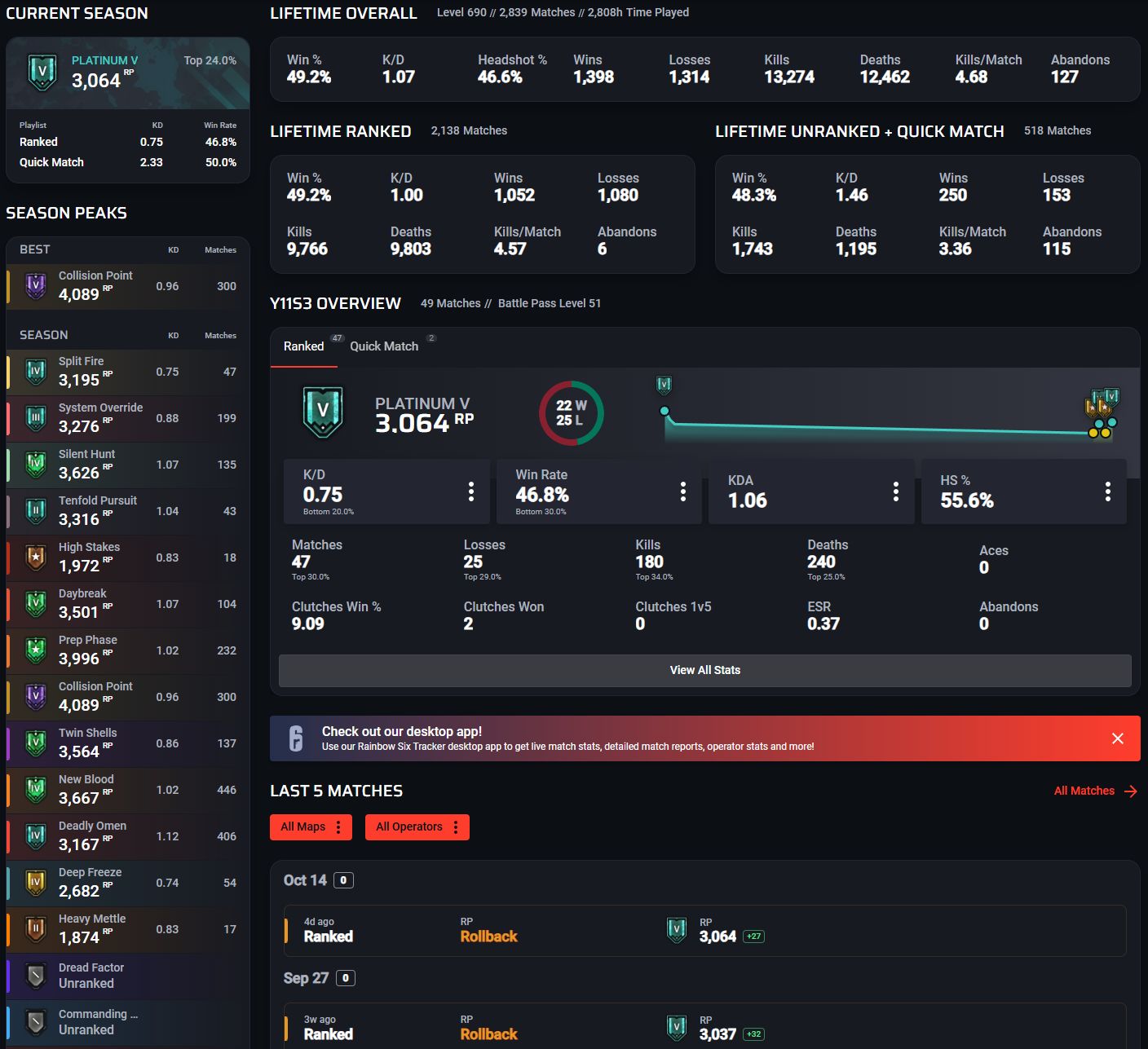Open the All Maps filter dropdown
Screen dimensions: 1148x1049
click(311, 827)
